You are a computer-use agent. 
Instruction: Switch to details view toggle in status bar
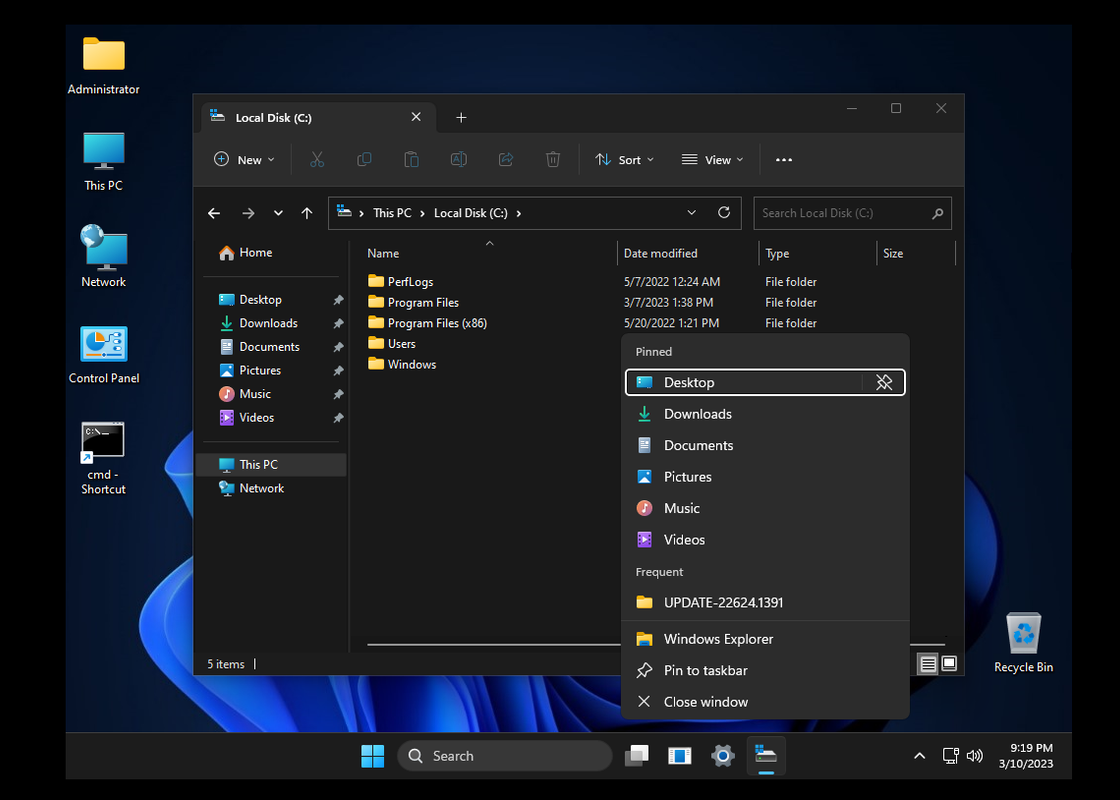coord(928,664)
